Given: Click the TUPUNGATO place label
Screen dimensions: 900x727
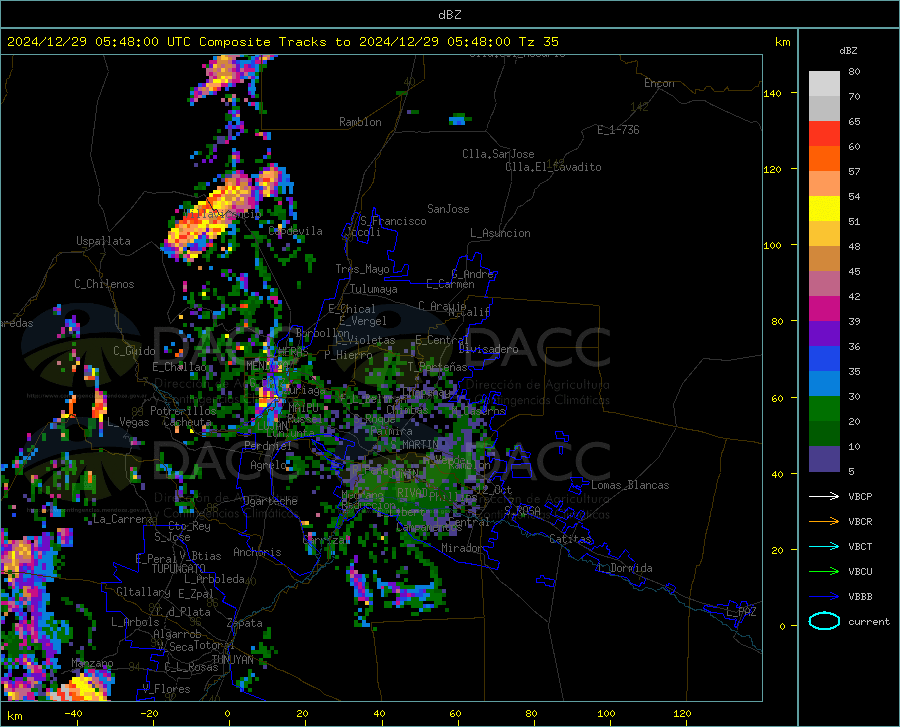Looking at the screenshot, I should [179, 569].
